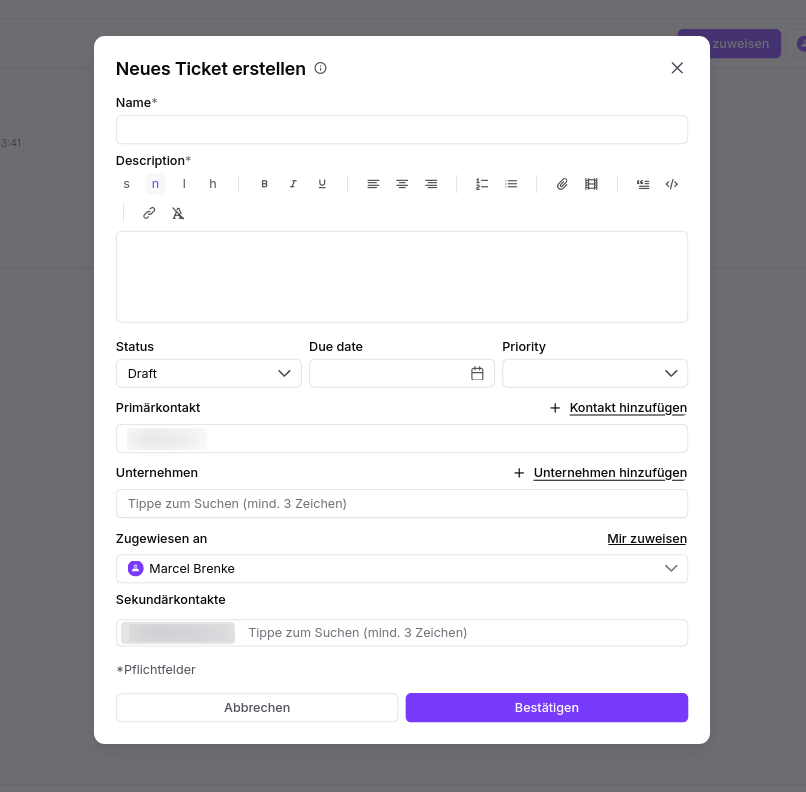This screenshot has width=806, height=792.
Task: Open the Due date calendar picker
Action: click(477, 374)
